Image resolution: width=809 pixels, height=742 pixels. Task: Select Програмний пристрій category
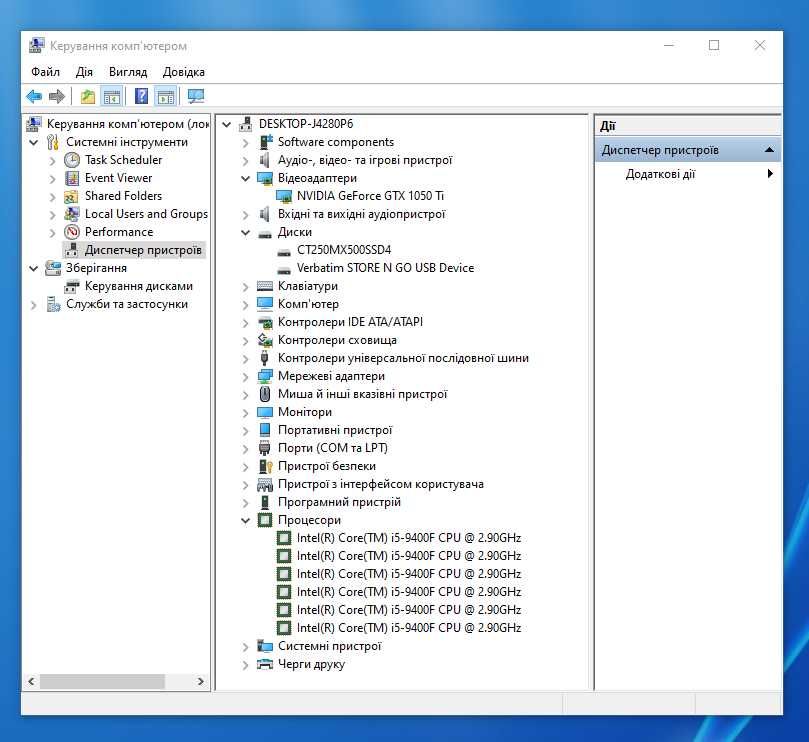tap(339, 502)
